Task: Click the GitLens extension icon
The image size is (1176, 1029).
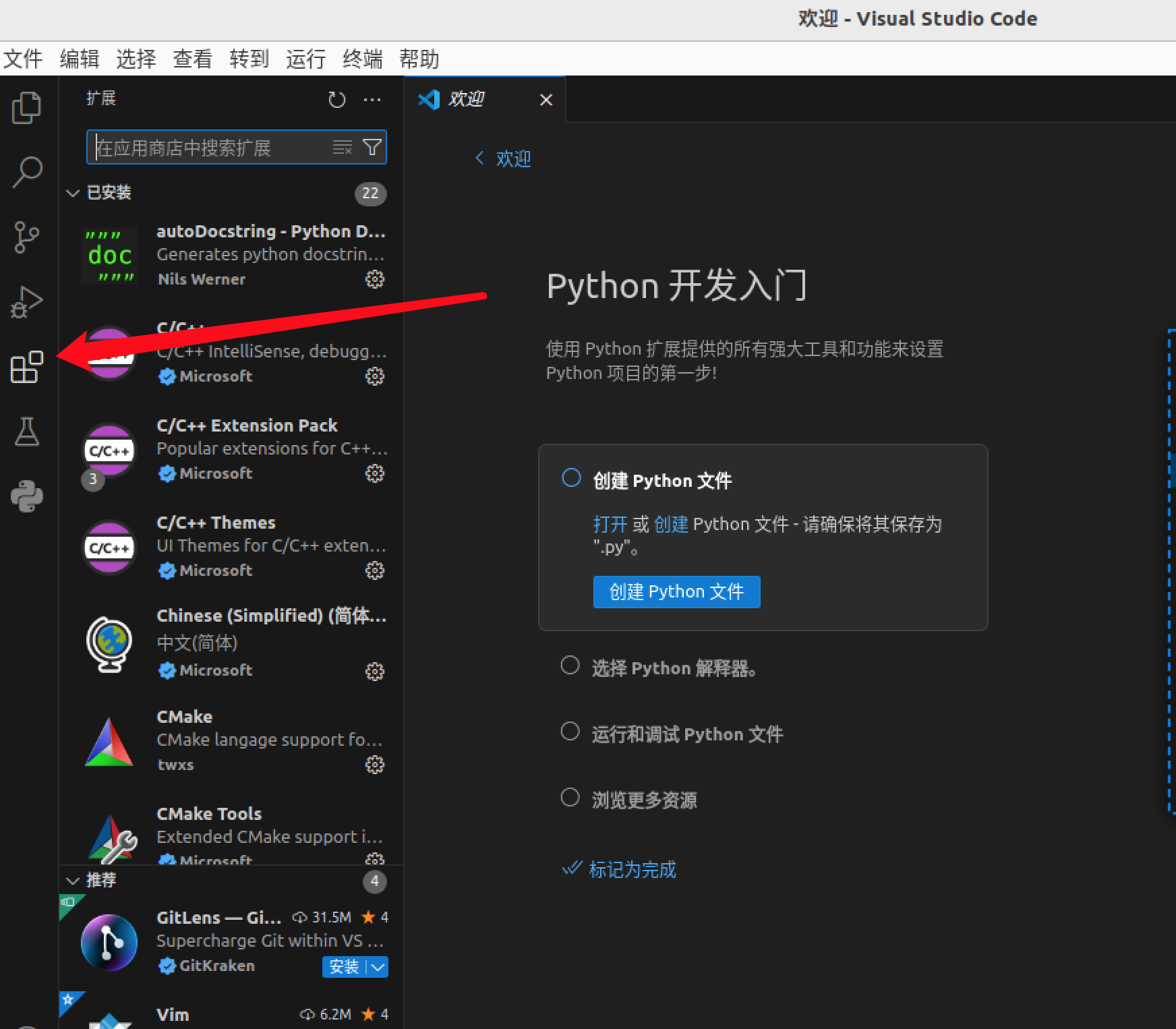Action: (109, 942)
